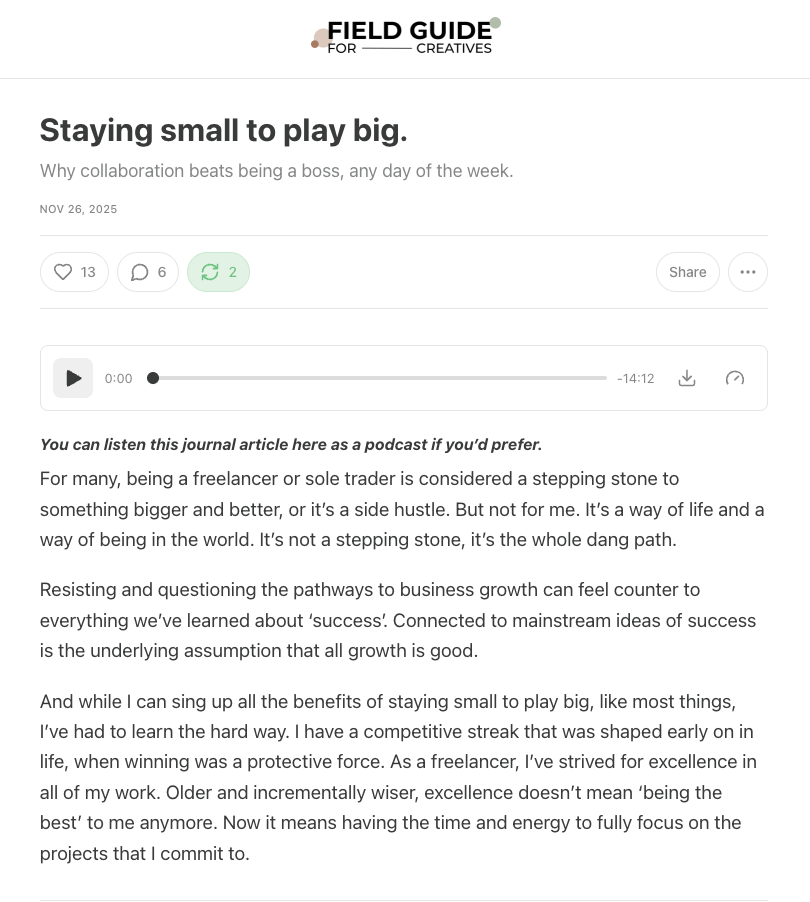Restack the post using the green arrows icon
The image size is (810, 902).
point(218,272)
